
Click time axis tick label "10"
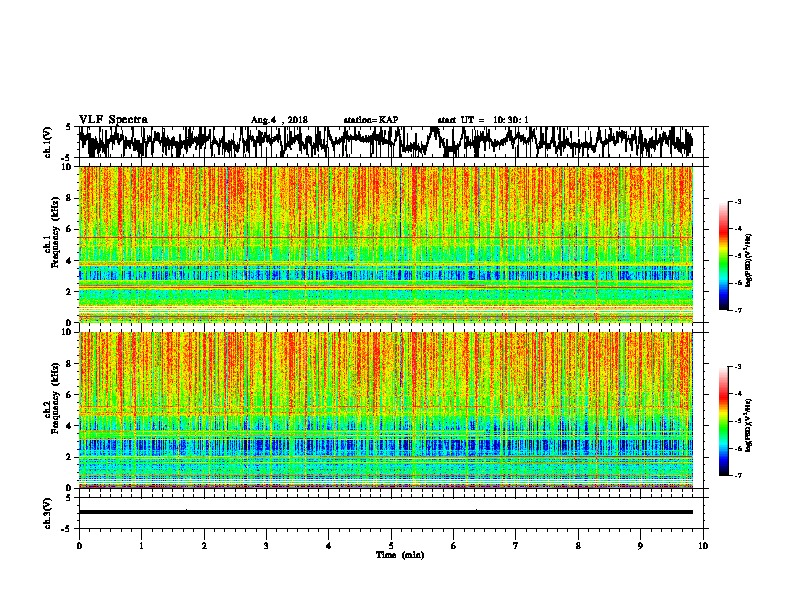pyautogui.click(x=703, y=546)
